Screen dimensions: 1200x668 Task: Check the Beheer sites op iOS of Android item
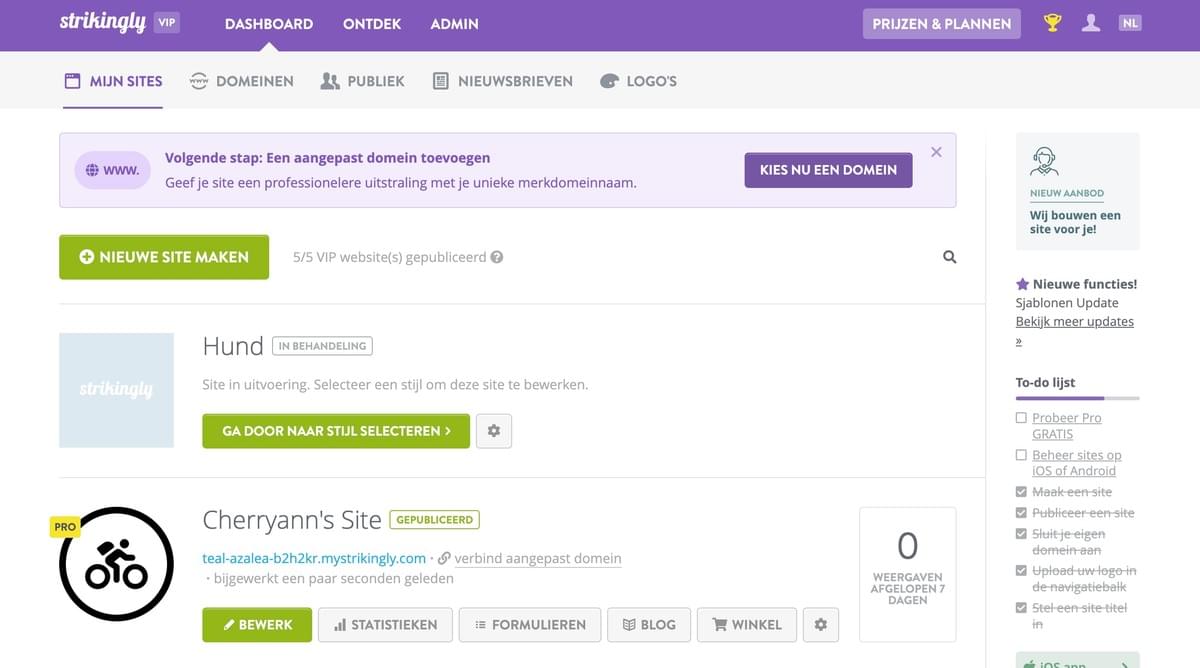click(1021, 454)
